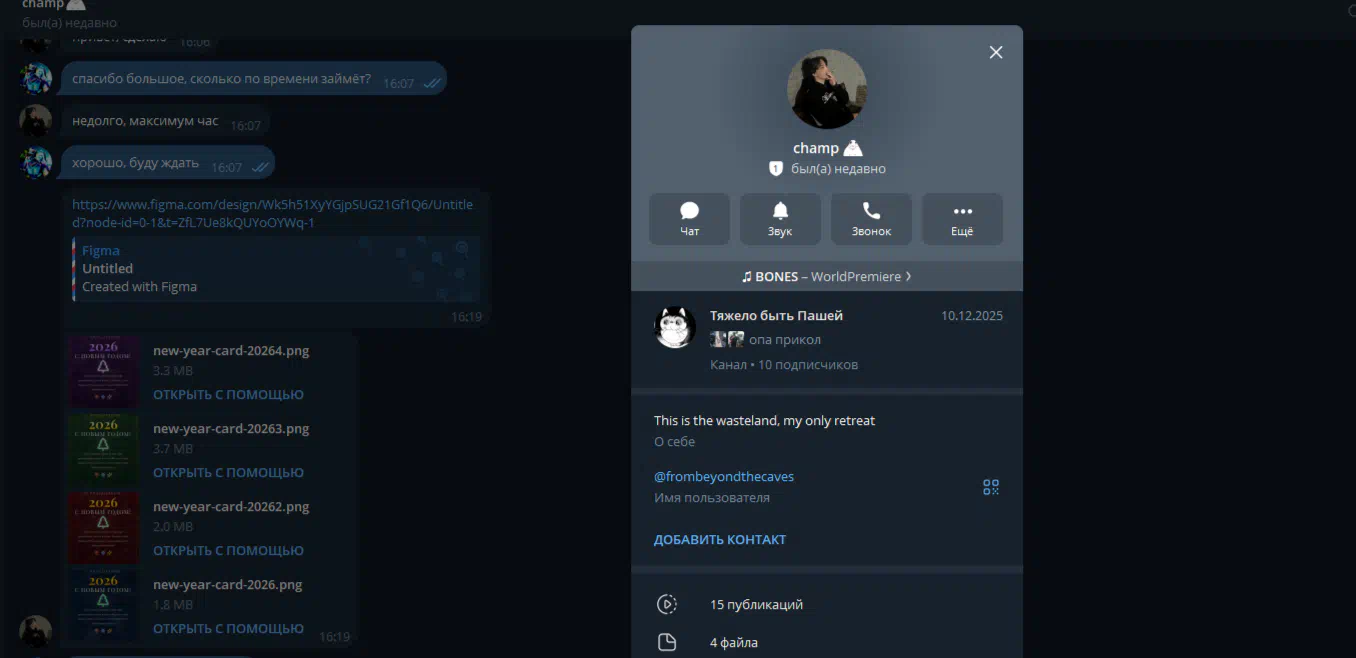The image size is (1356, 658).
Task: Click the channel avatar icon for Тяжело быть Пашей
Action: pos(675,327)
